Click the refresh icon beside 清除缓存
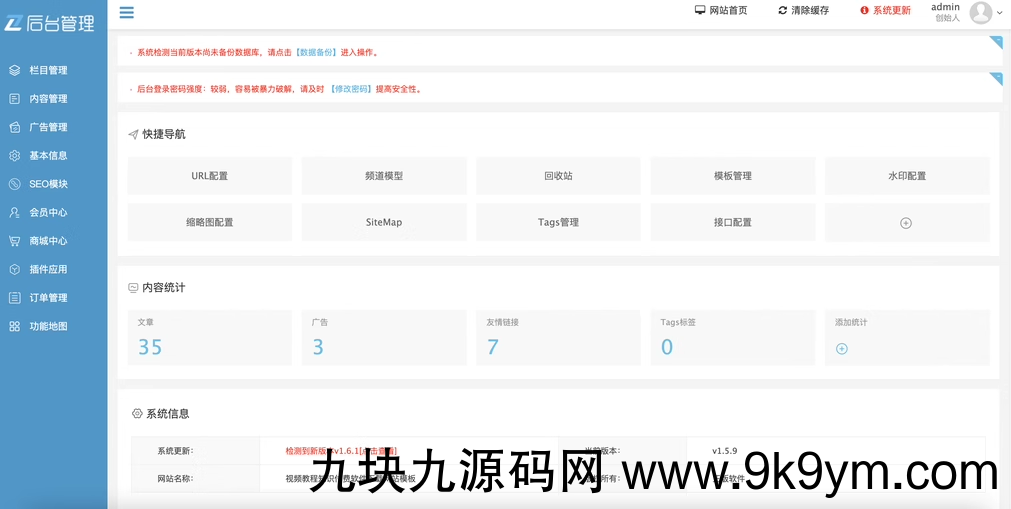Image resolution: width=1011 pixels, height=509 pixels. pos(783,10)
